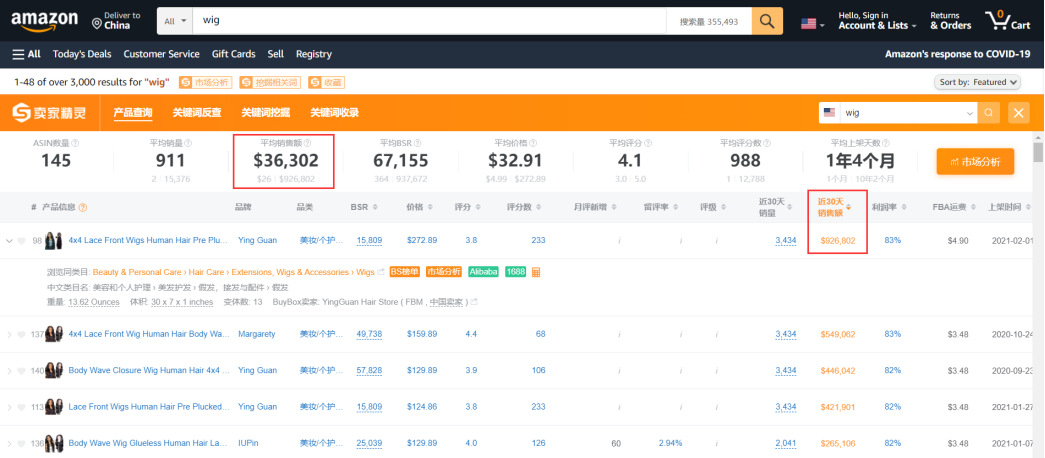Click the 挖掘相关词 button
The width and height of the screenshot is (1045, 458).
270,83
